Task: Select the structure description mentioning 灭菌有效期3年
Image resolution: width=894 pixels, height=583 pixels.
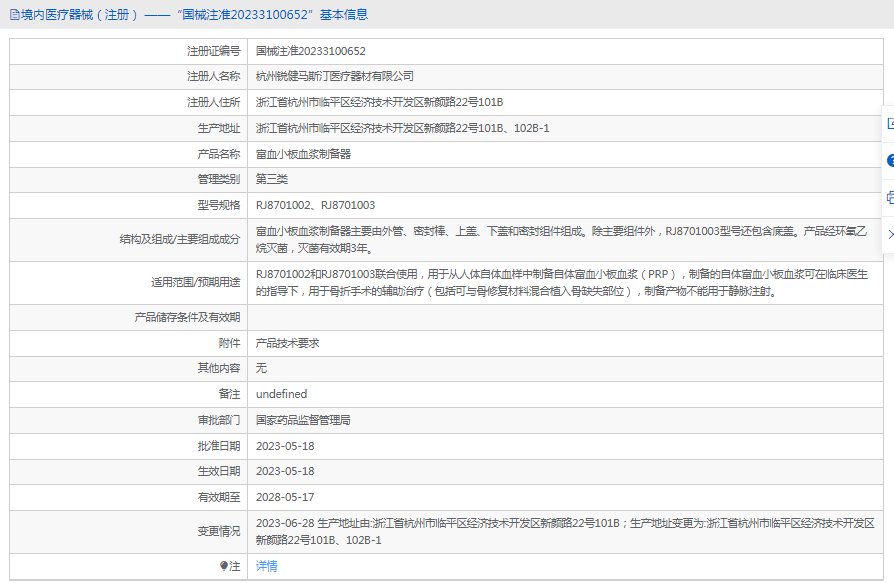Action: 562,240
